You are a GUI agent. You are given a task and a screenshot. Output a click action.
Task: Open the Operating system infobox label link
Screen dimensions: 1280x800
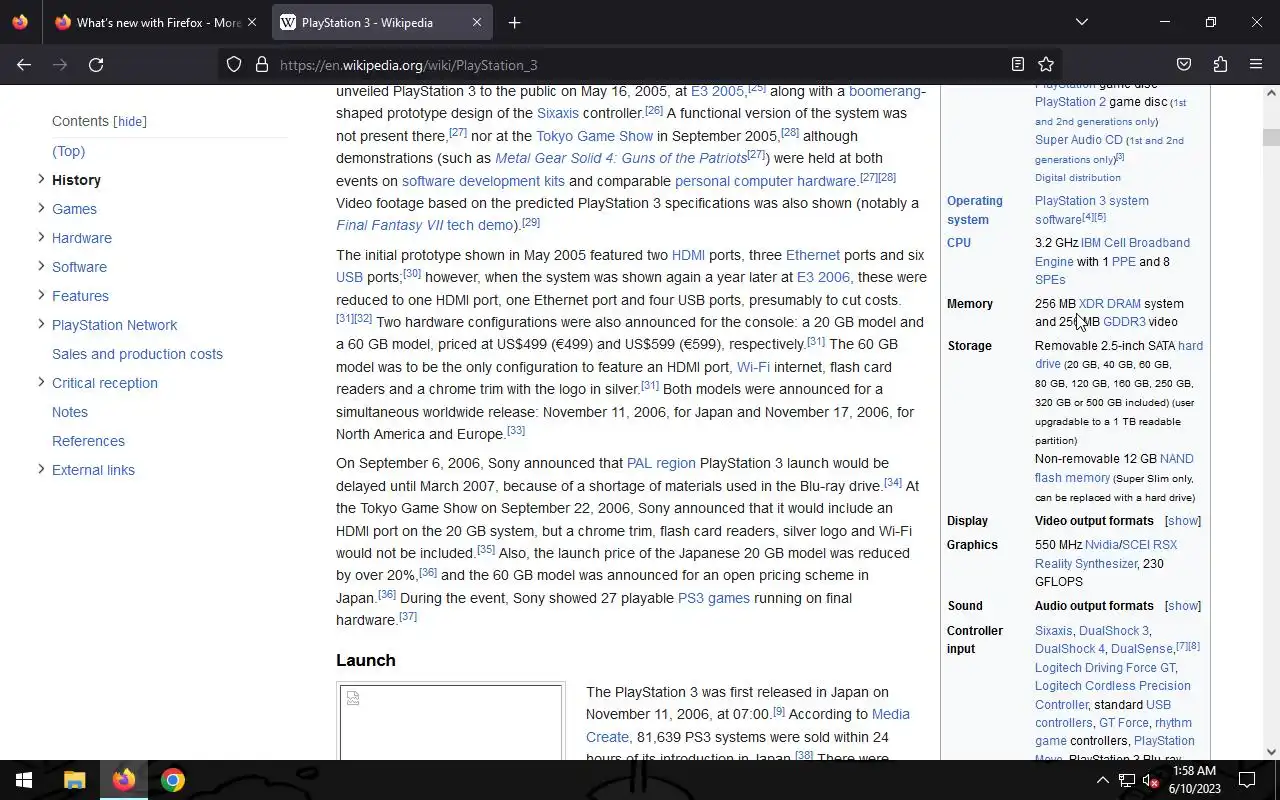[x=975, y=210]
